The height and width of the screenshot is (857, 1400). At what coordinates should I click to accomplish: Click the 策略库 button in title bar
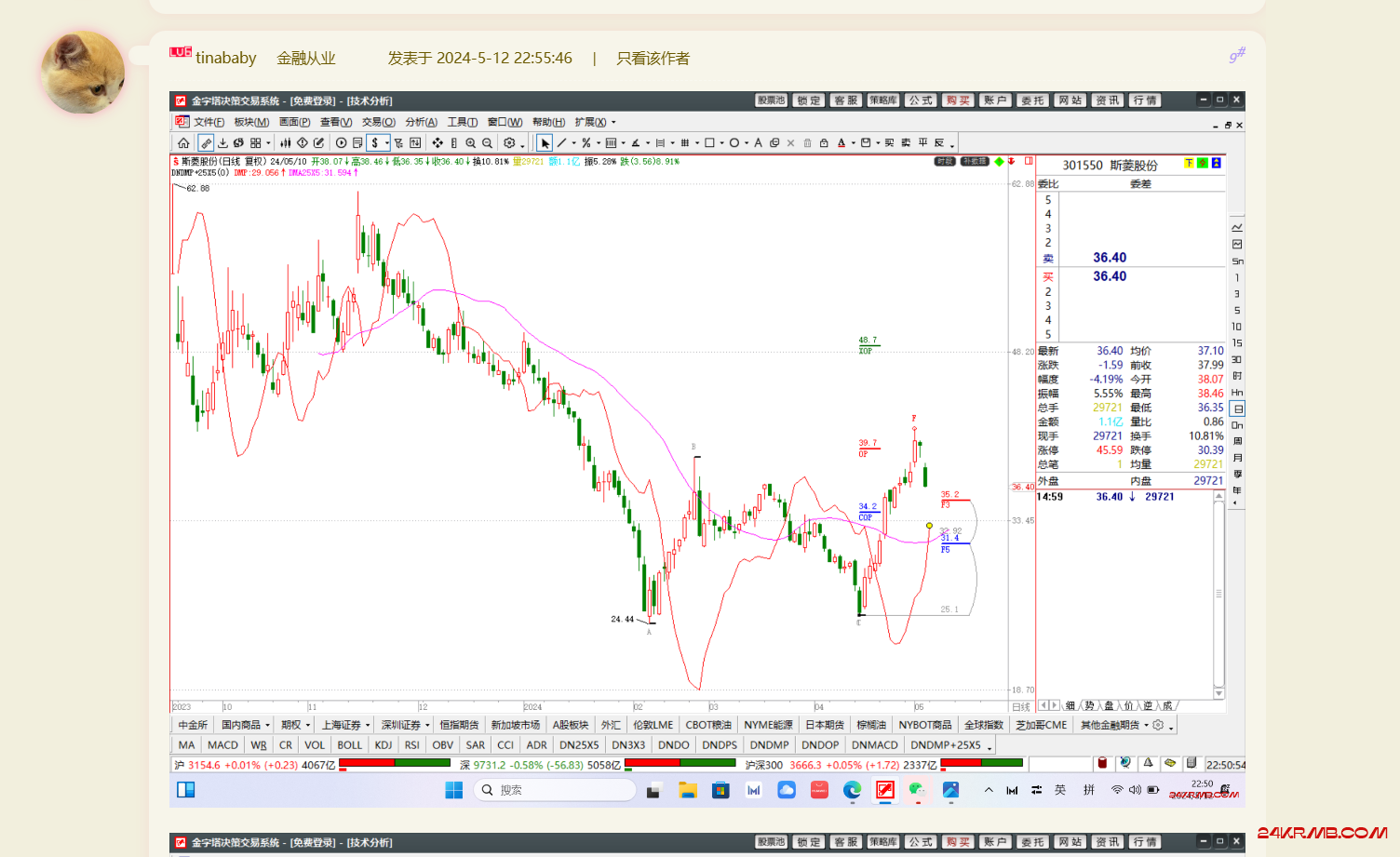click(883, 100)
